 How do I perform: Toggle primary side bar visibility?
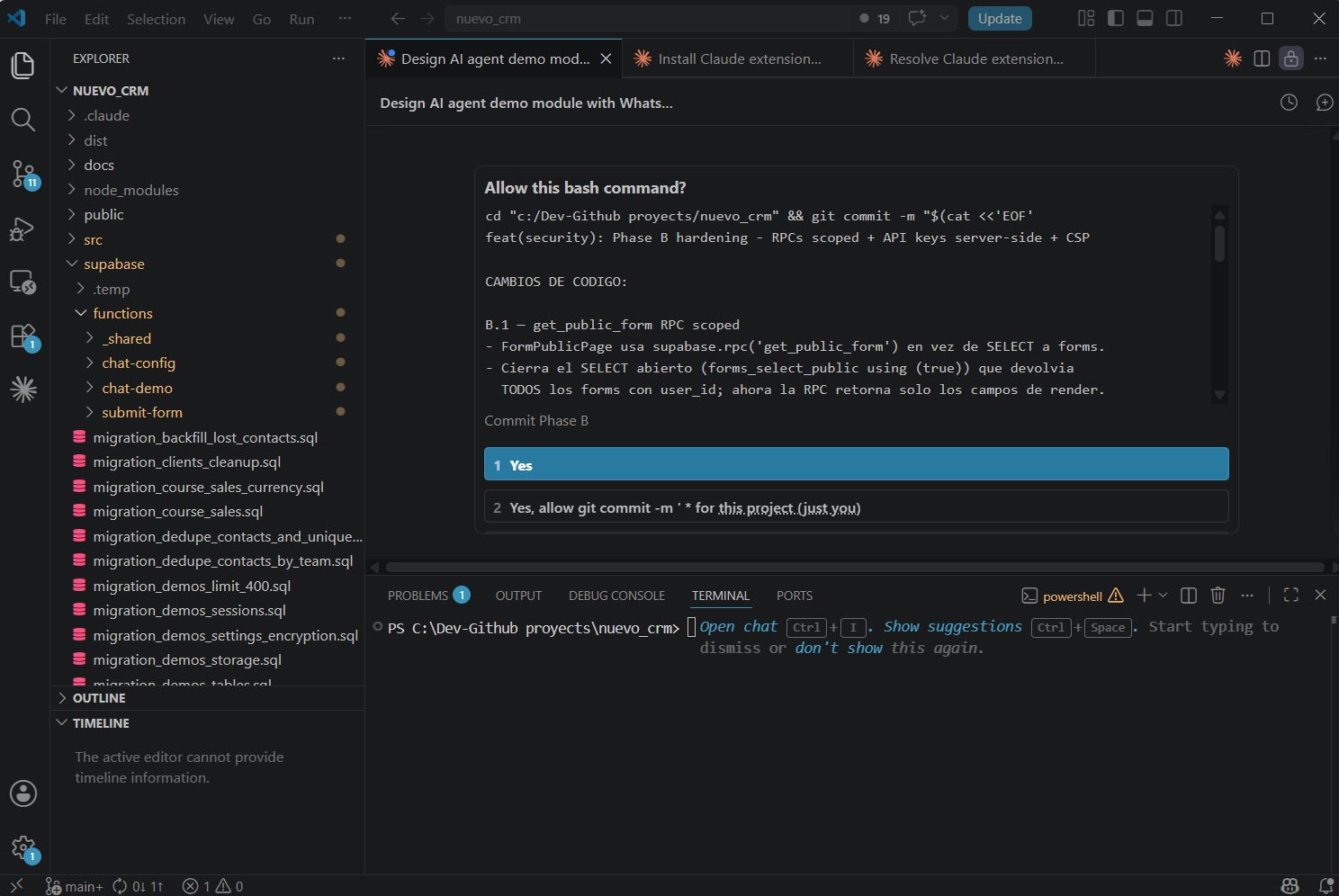[1116, 18]
